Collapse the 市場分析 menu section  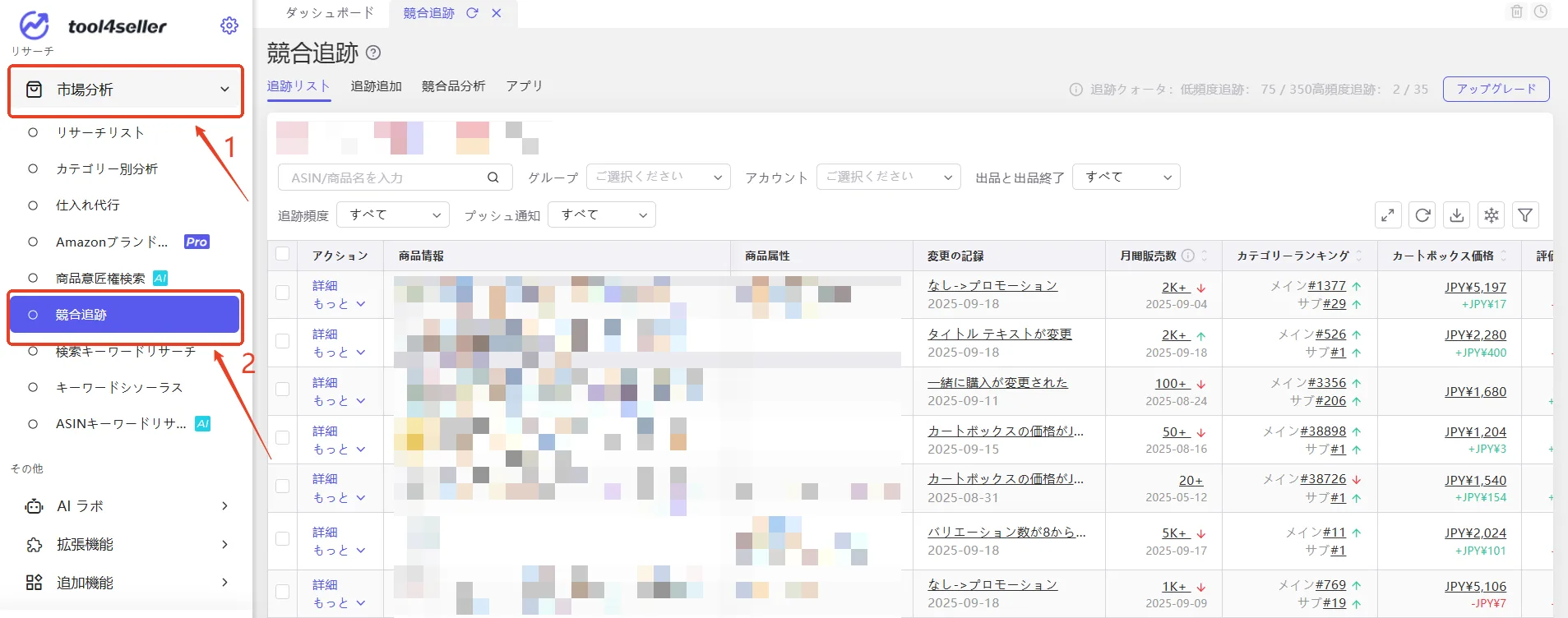click(x=224, y=90)
